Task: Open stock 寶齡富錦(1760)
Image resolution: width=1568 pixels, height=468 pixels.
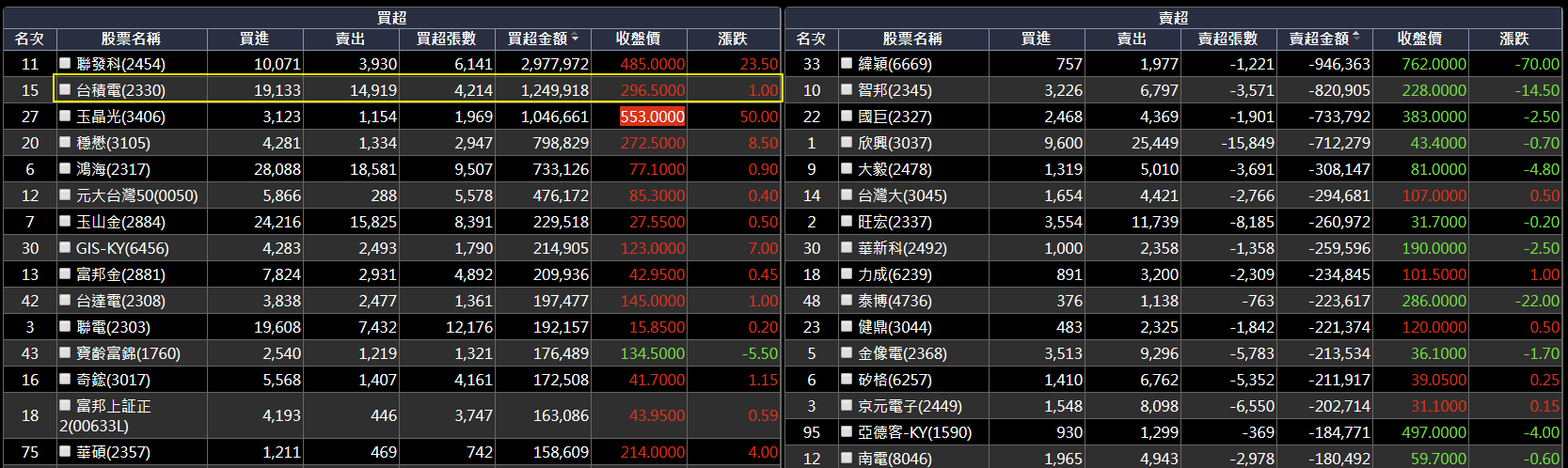Action: 128,353
